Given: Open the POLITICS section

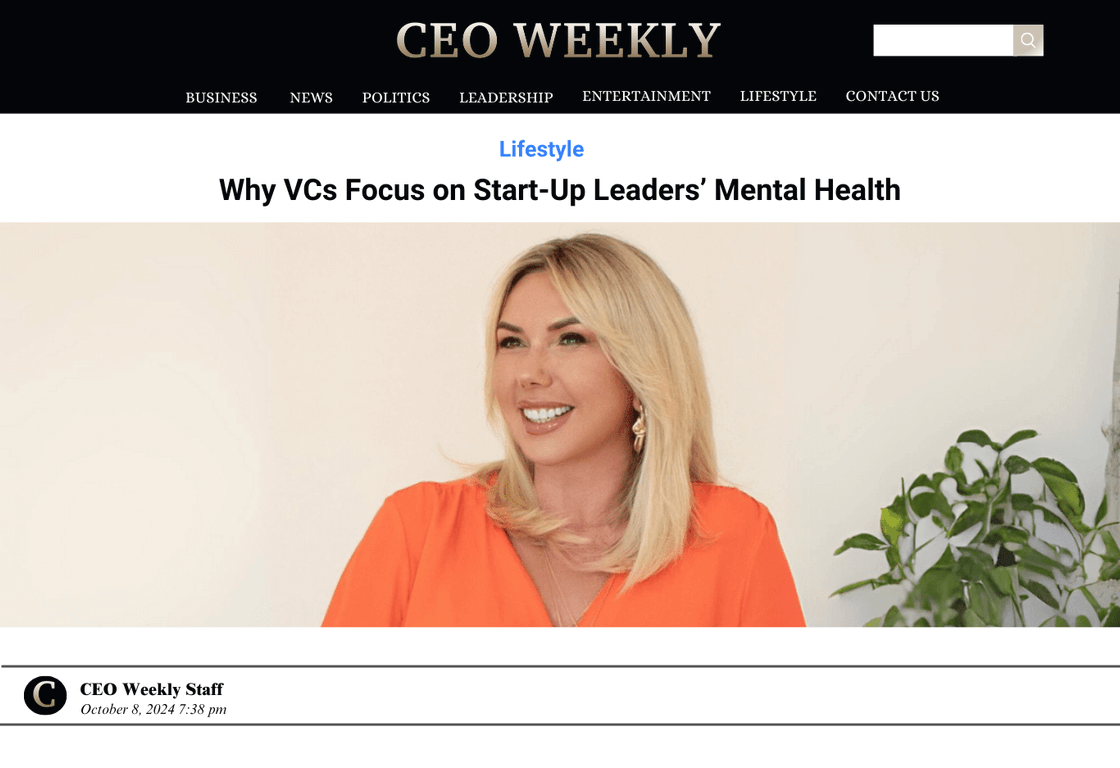Looking at the screenshot, I should [x=396, y=97].
